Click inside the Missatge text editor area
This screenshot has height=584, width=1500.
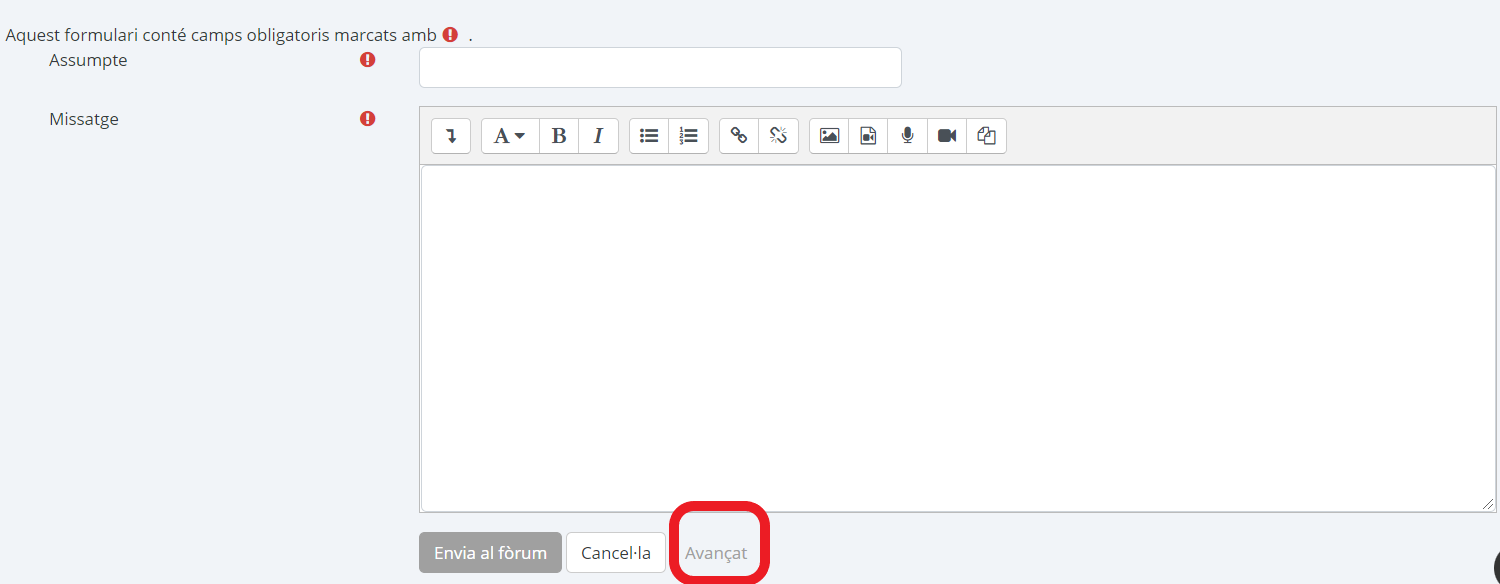tap(958, 338)
